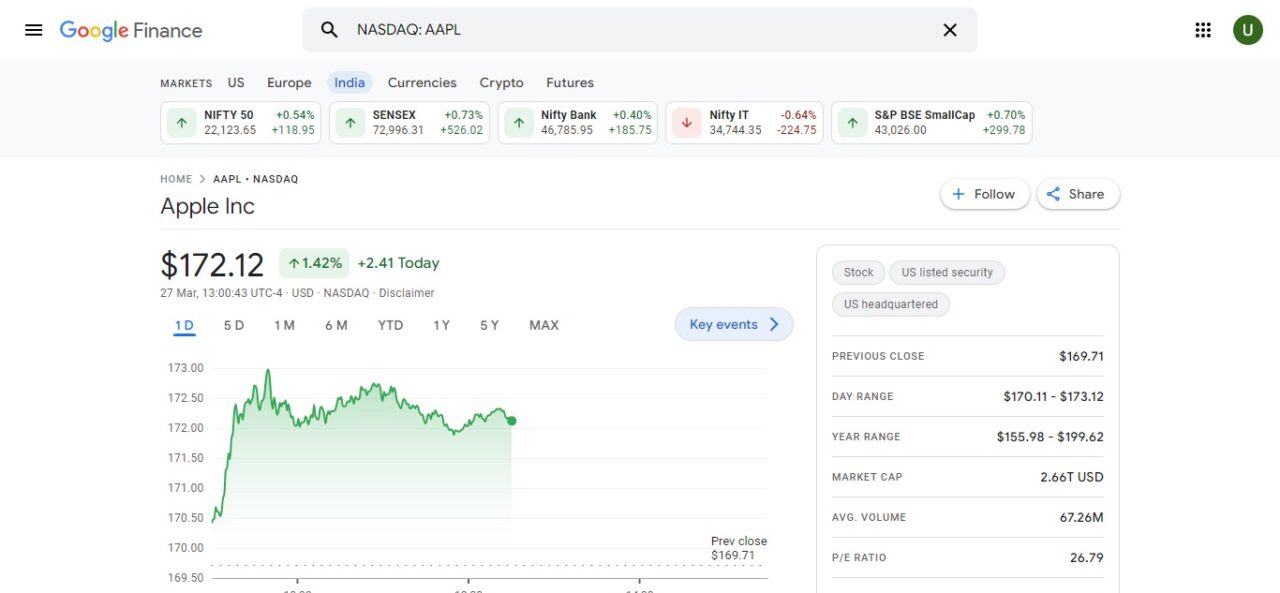Switch chart to 1Y range
The height and width of the screenshot is (593, 1280).
(441, 325)
